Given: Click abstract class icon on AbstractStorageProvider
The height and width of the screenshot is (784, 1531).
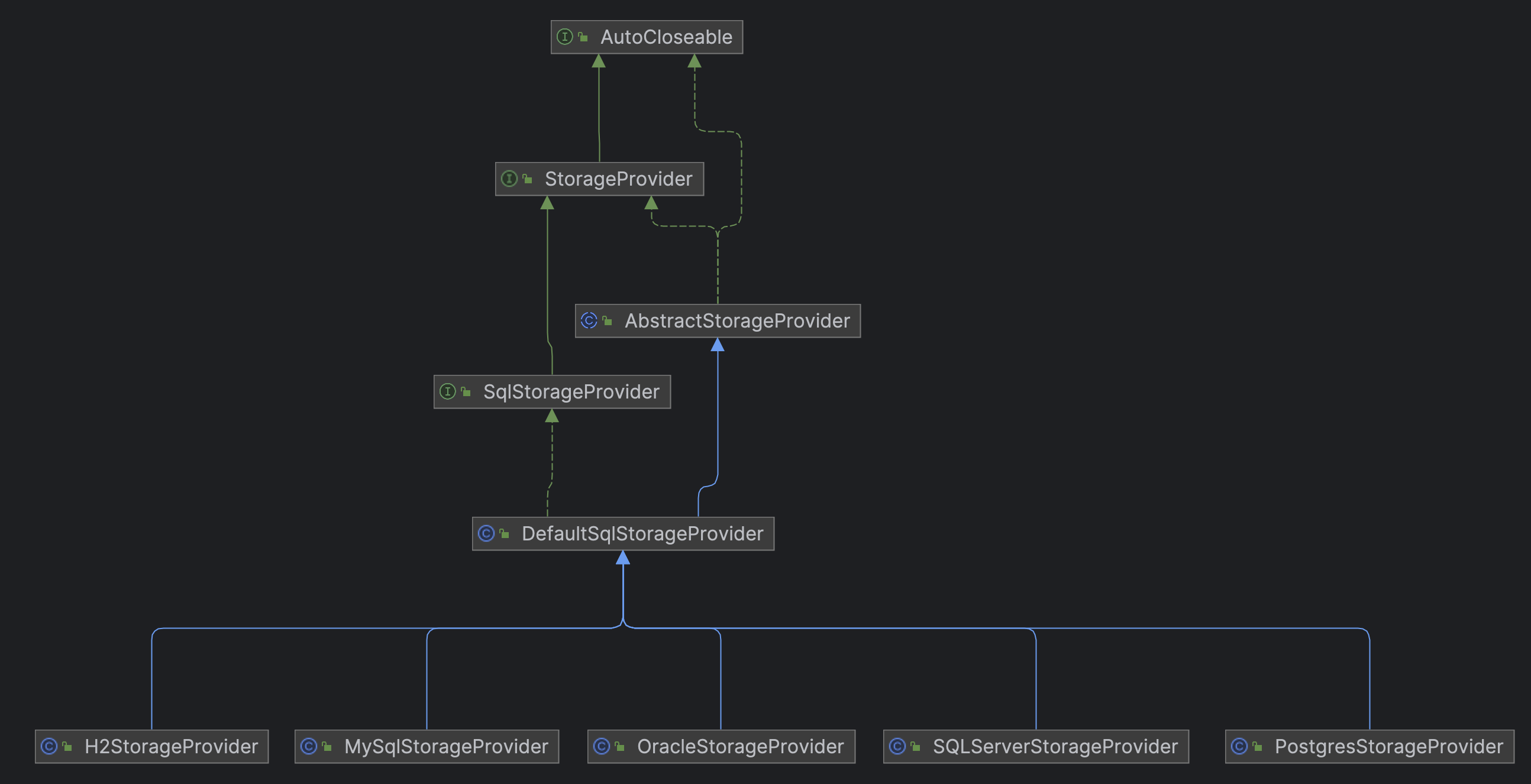Looking at the screenshot, I should point(589,320).
